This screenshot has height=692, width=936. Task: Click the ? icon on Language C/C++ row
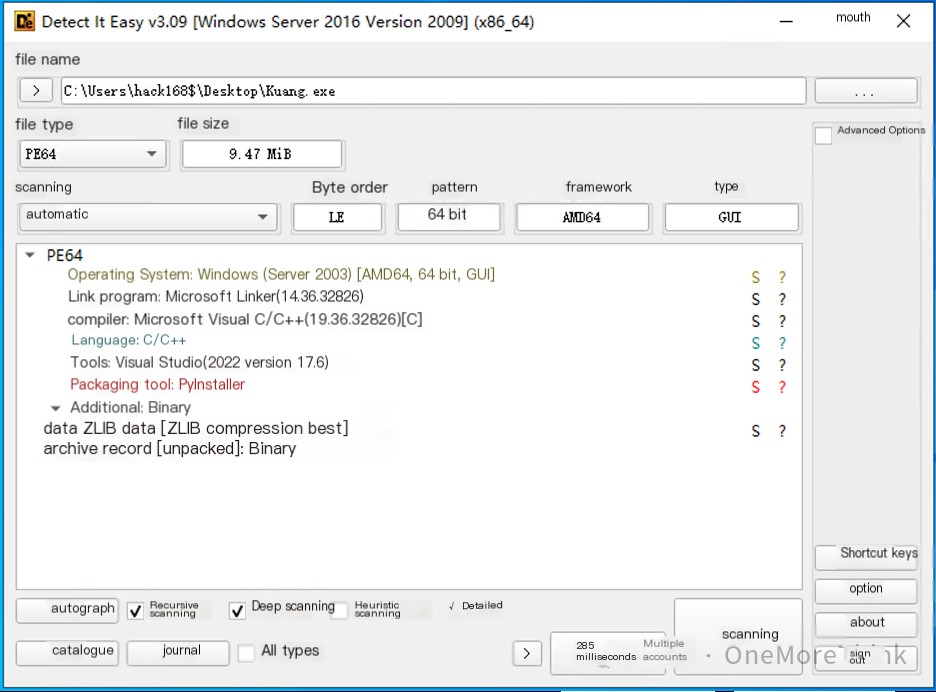click(x=782, y=343)
